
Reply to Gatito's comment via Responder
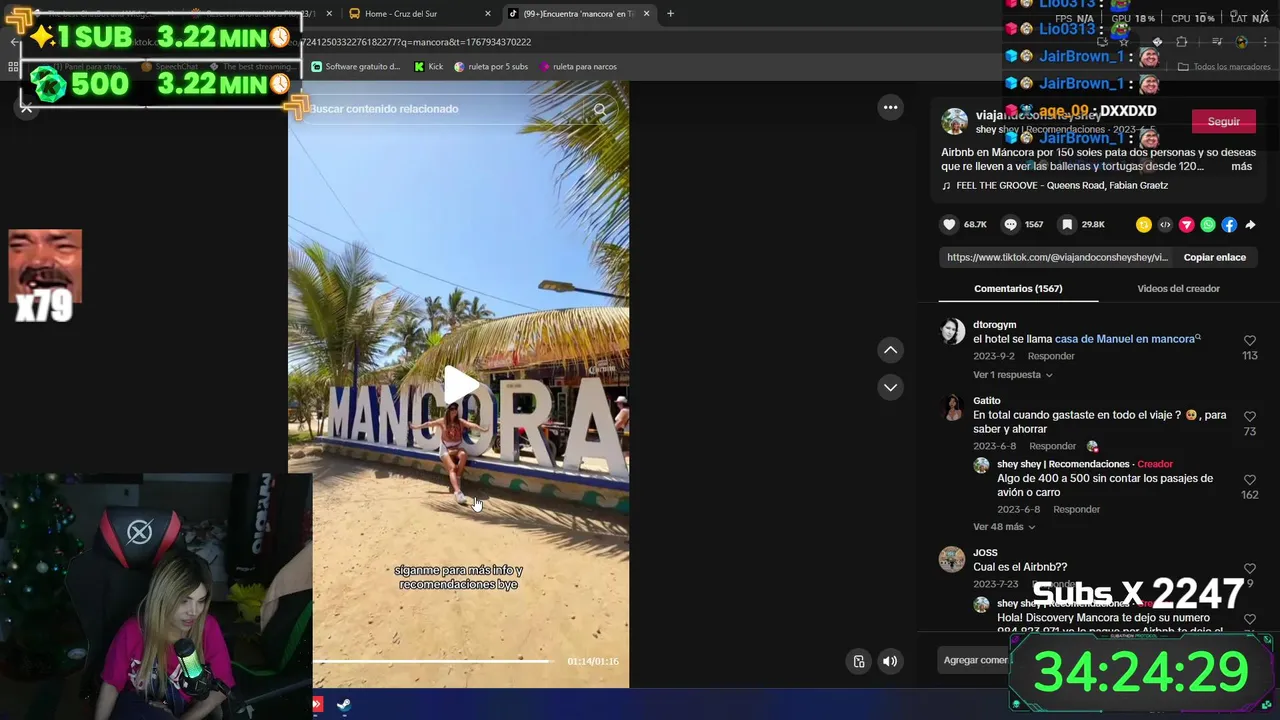coord(1052,446)
